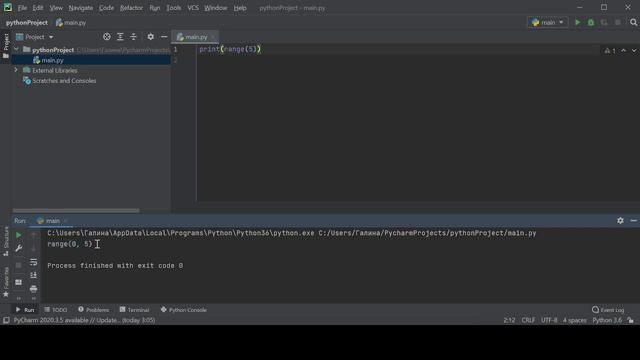Click the stop icon in top toolbar
This screenshot has width=640, height=360.
(618, 22)
